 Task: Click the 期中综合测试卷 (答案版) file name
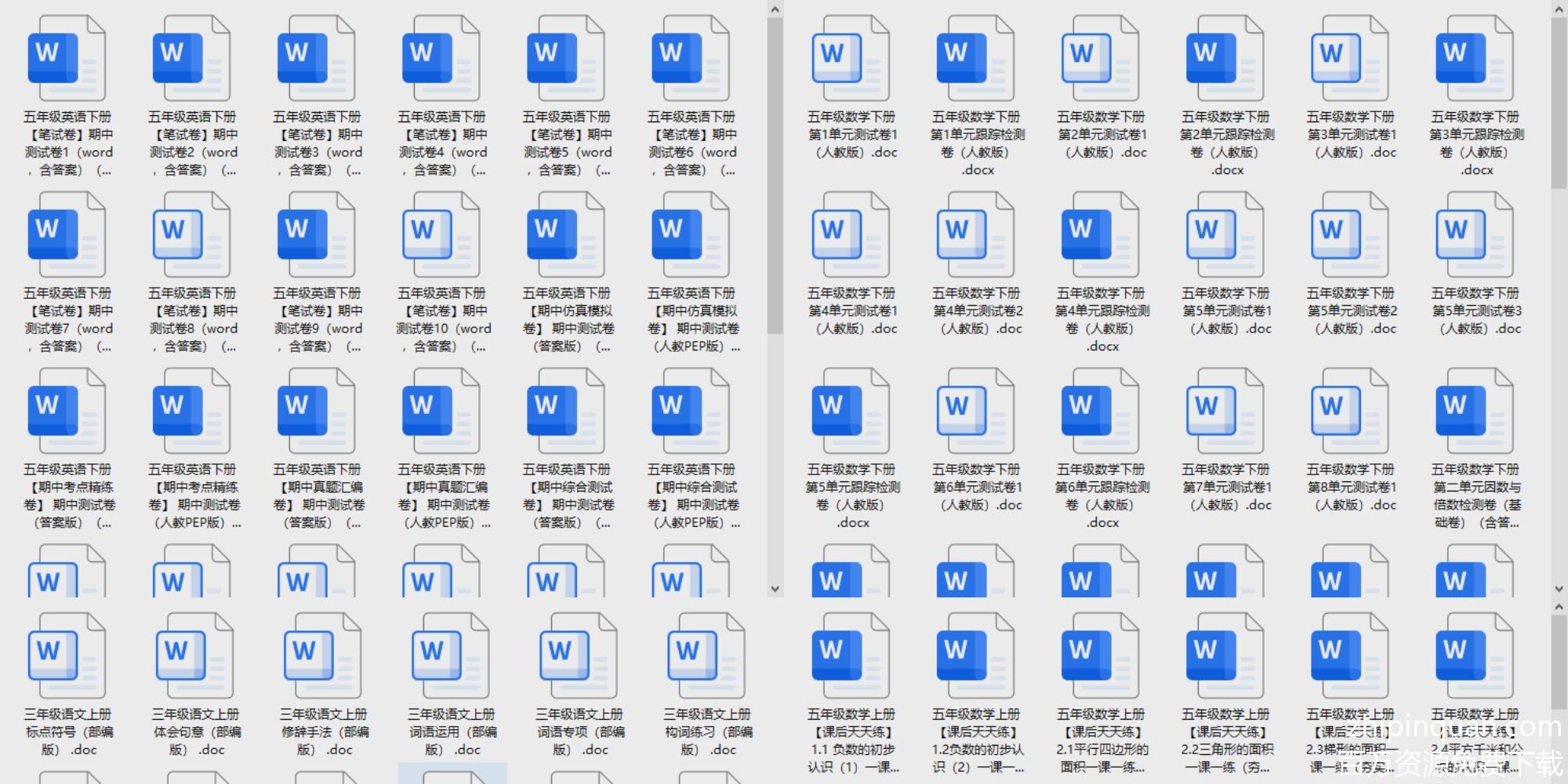(567, 496)
